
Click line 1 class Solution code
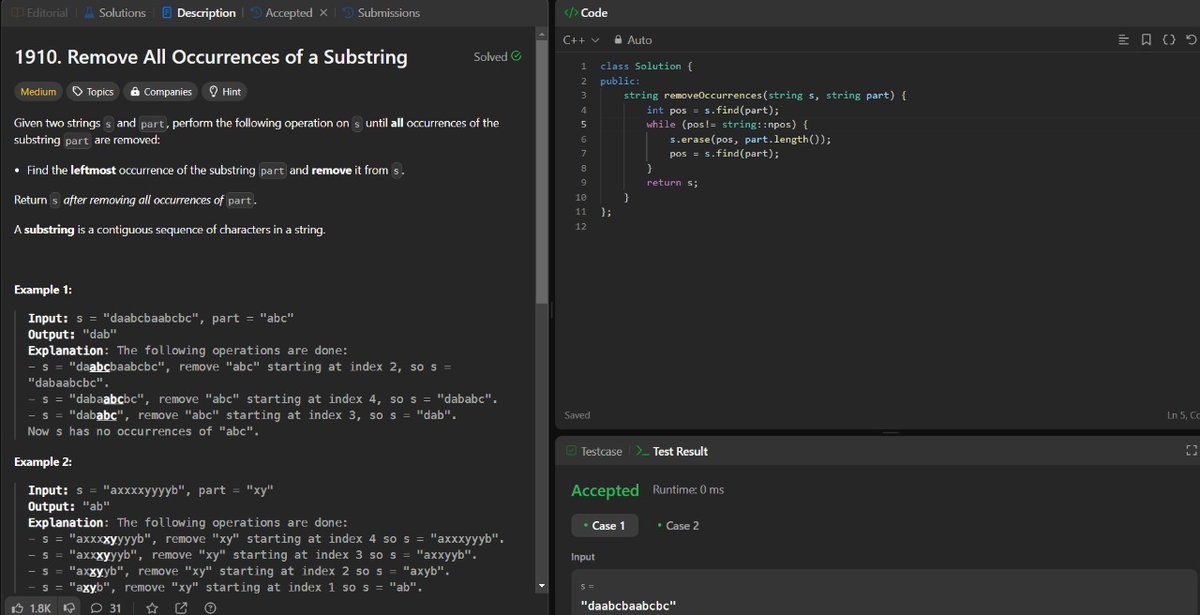click(x=645, y=66)
